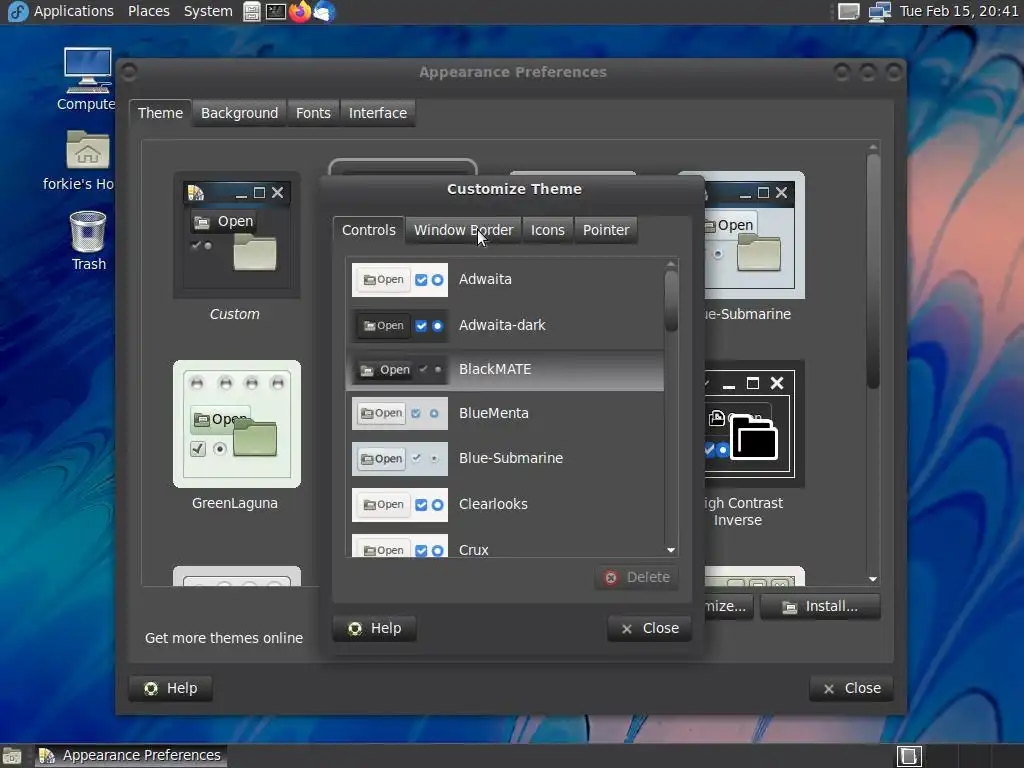Launch Thunderbird mail from top panel
The width and height of the screenshot is (1024, 768).
(324, 11)
